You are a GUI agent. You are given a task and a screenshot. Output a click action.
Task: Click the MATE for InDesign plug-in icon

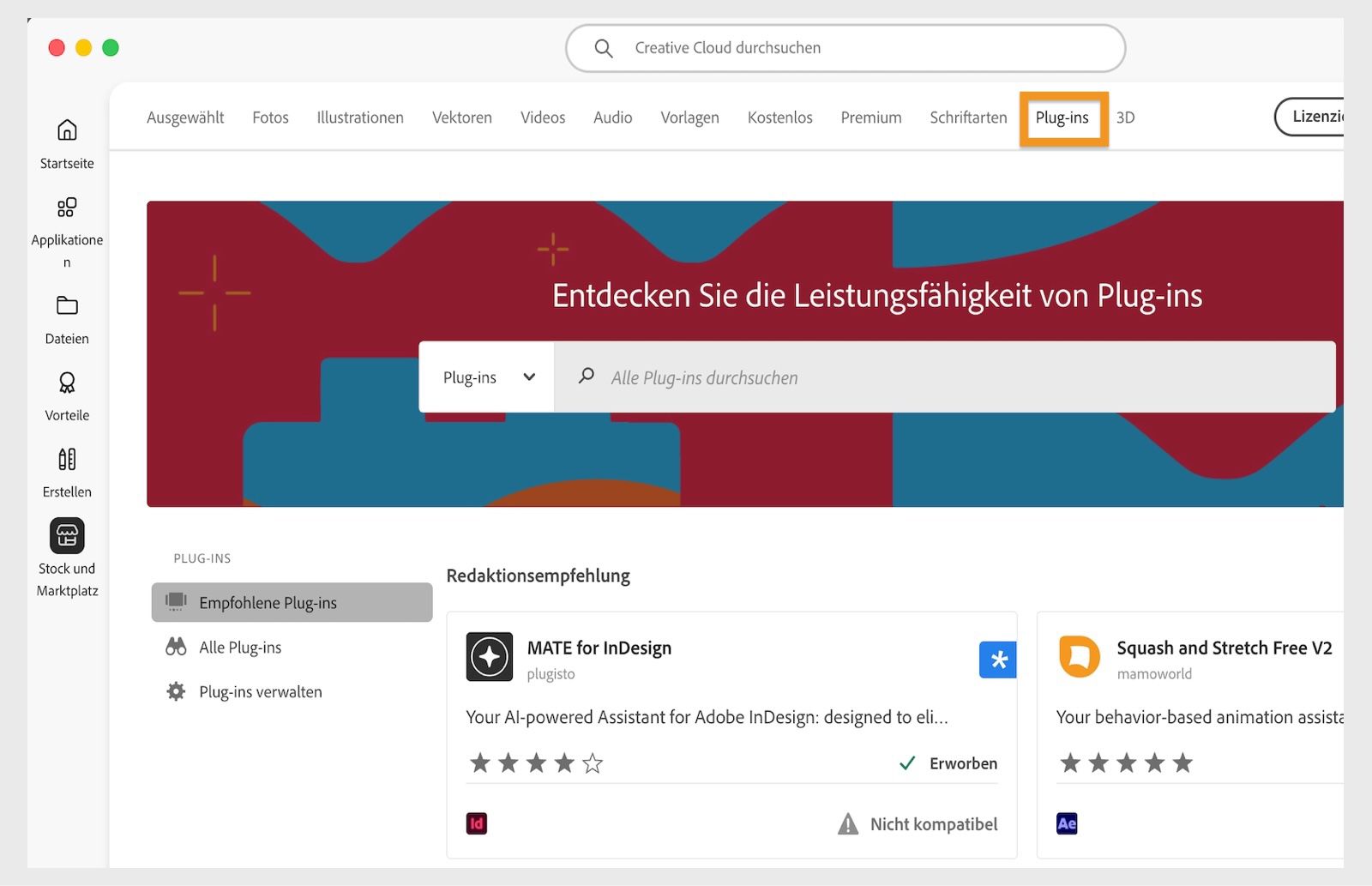click(490, 657)
